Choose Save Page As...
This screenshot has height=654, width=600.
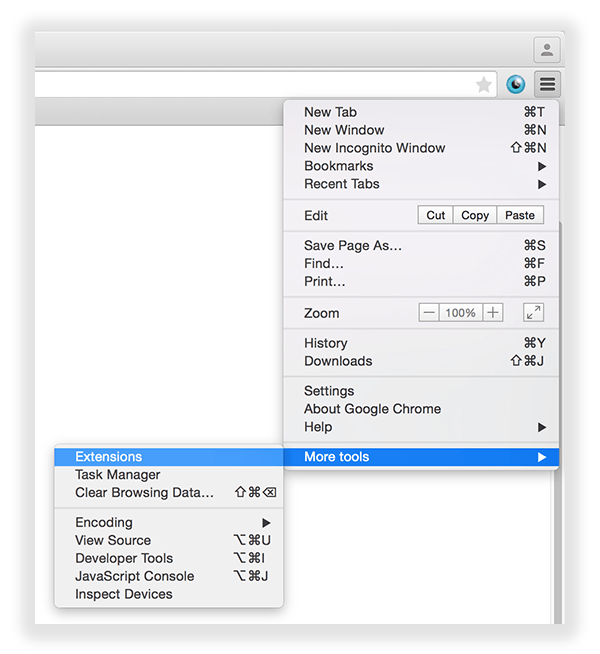tap(421, 246)
